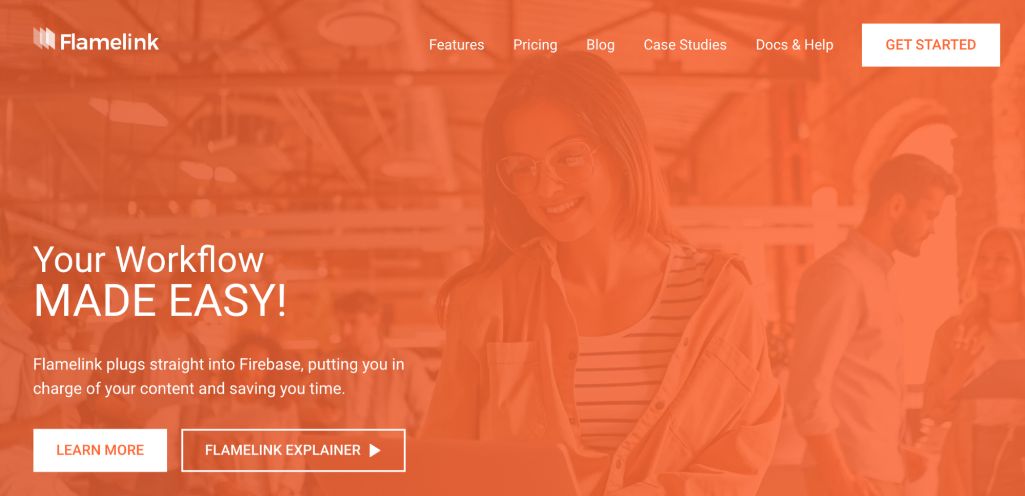The image size is (1025, 496).
Task: Select Case Studies in the navbar
Action: click(684, 45)
